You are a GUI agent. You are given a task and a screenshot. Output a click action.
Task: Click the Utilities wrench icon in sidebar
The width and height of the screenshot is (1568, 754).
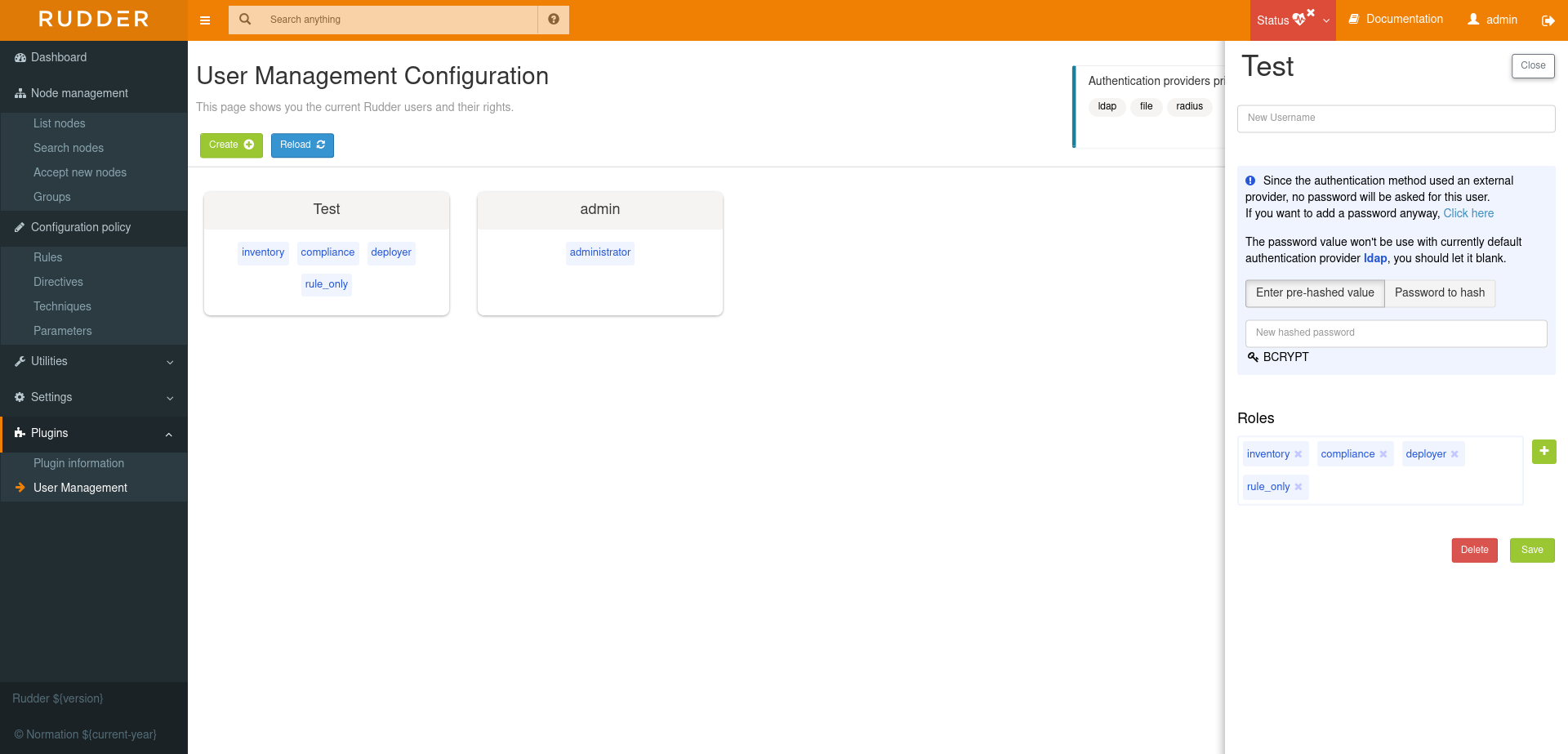18,361
